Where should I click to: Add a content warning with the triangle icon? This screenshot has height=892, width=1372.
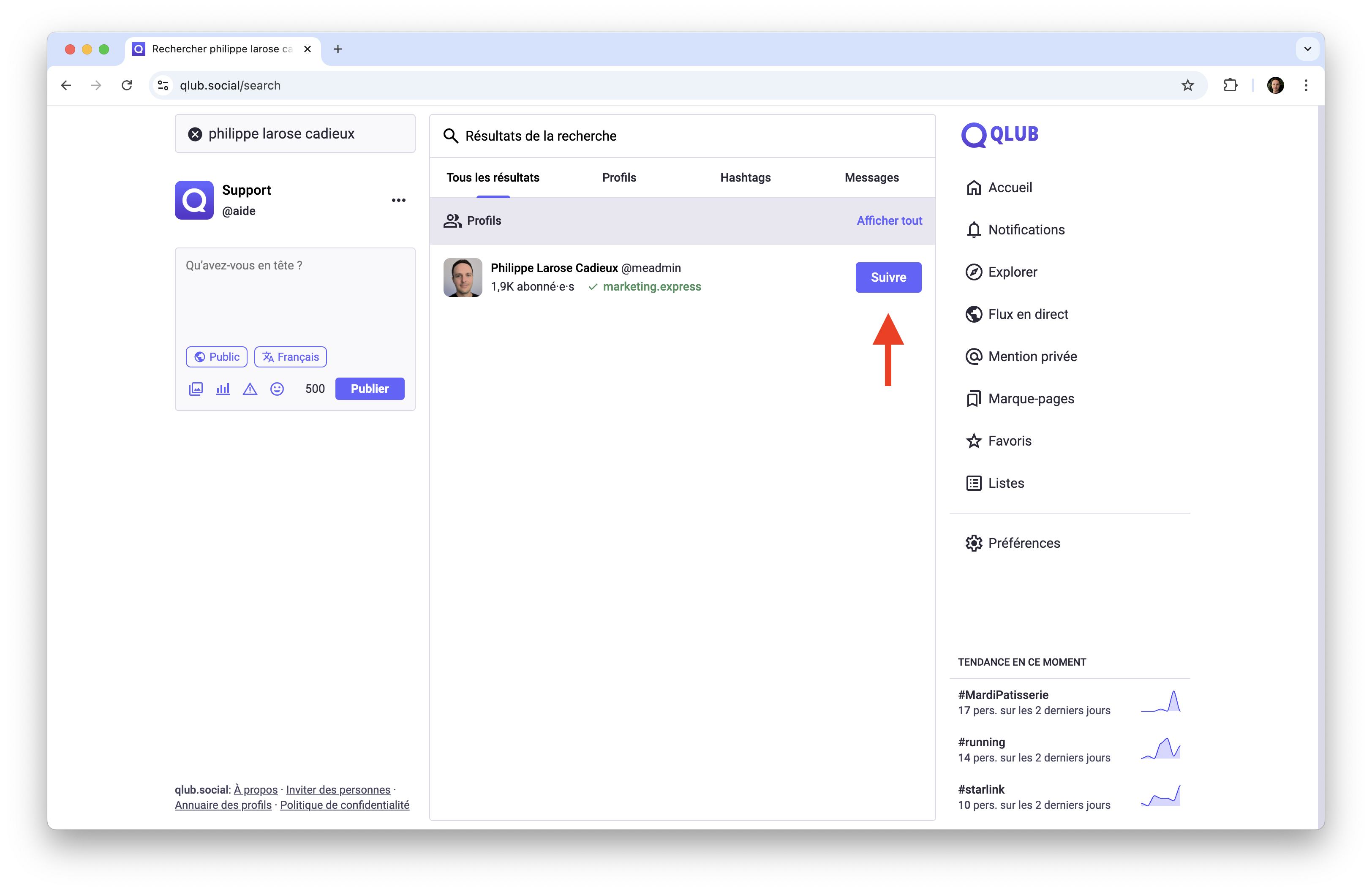tap(250, 389)
